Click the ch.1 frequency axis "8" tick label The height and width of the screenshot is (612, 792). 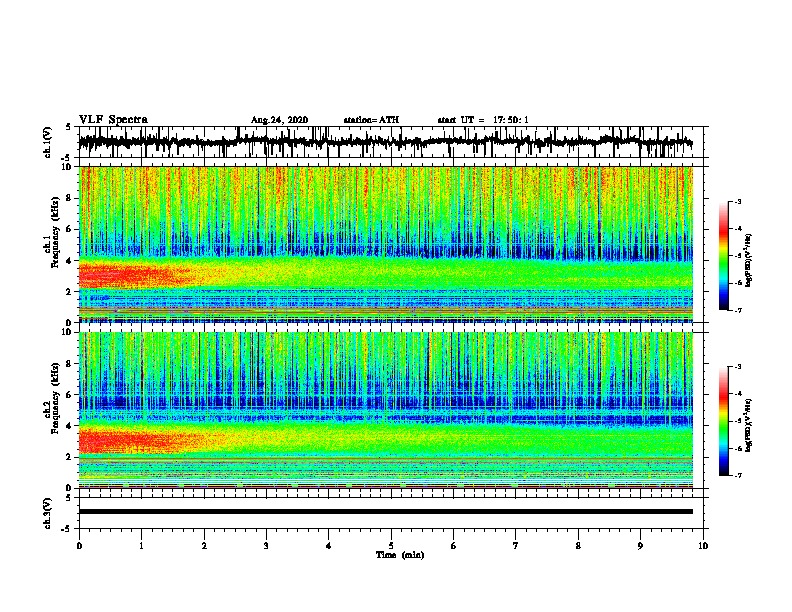point(69,198)
